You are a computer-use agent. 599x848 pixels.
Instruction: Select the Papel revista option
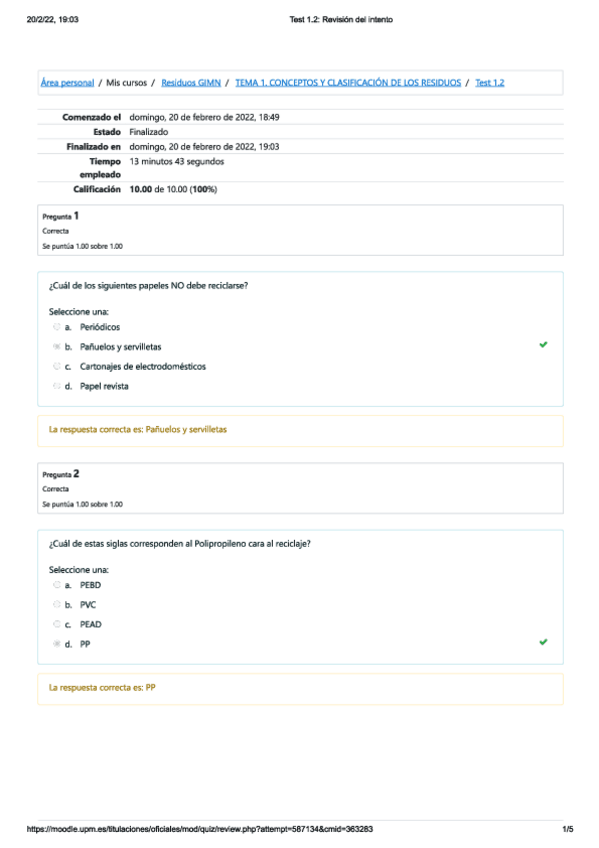(x=57, y=386)
